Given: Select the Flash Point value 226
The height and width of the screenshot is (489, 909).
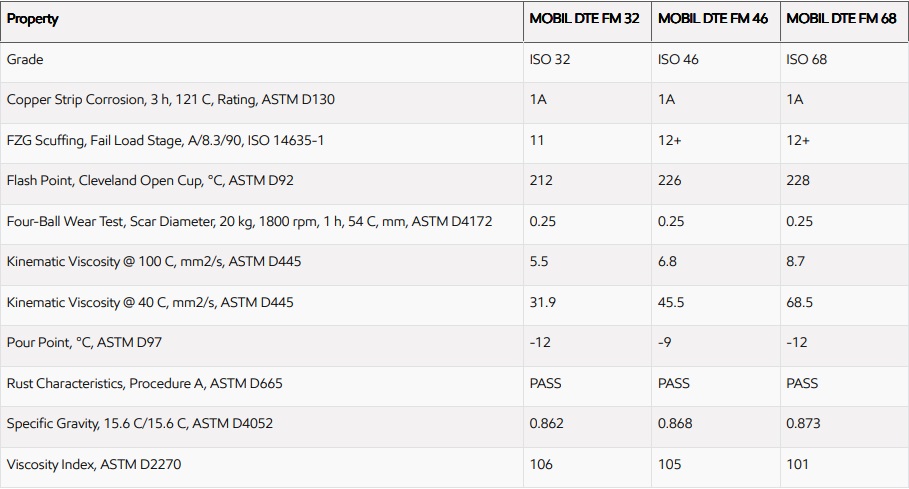Looking at the screenshot, I should pos(670,181).
